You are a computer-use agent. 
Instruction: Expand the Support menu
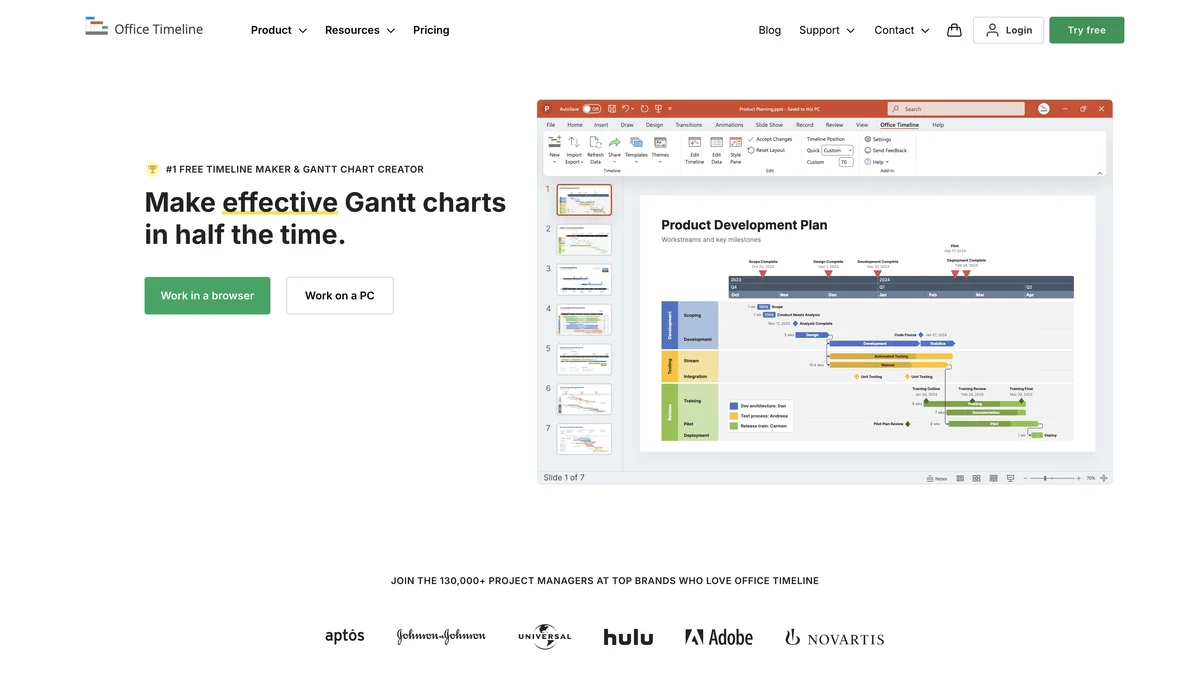tap(827, 30)
